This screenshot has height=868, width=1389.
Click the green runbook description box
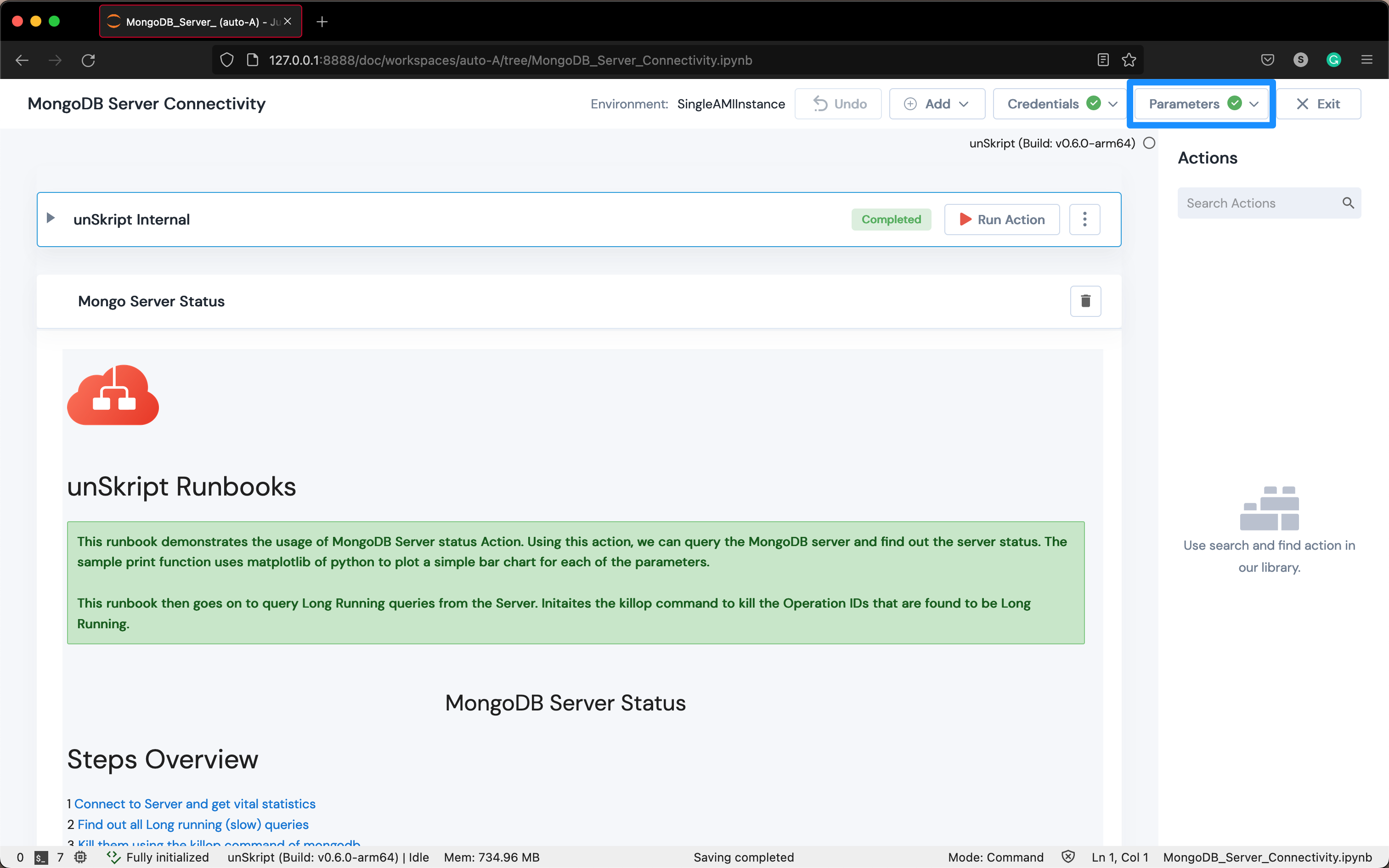[x=576, y=583]
